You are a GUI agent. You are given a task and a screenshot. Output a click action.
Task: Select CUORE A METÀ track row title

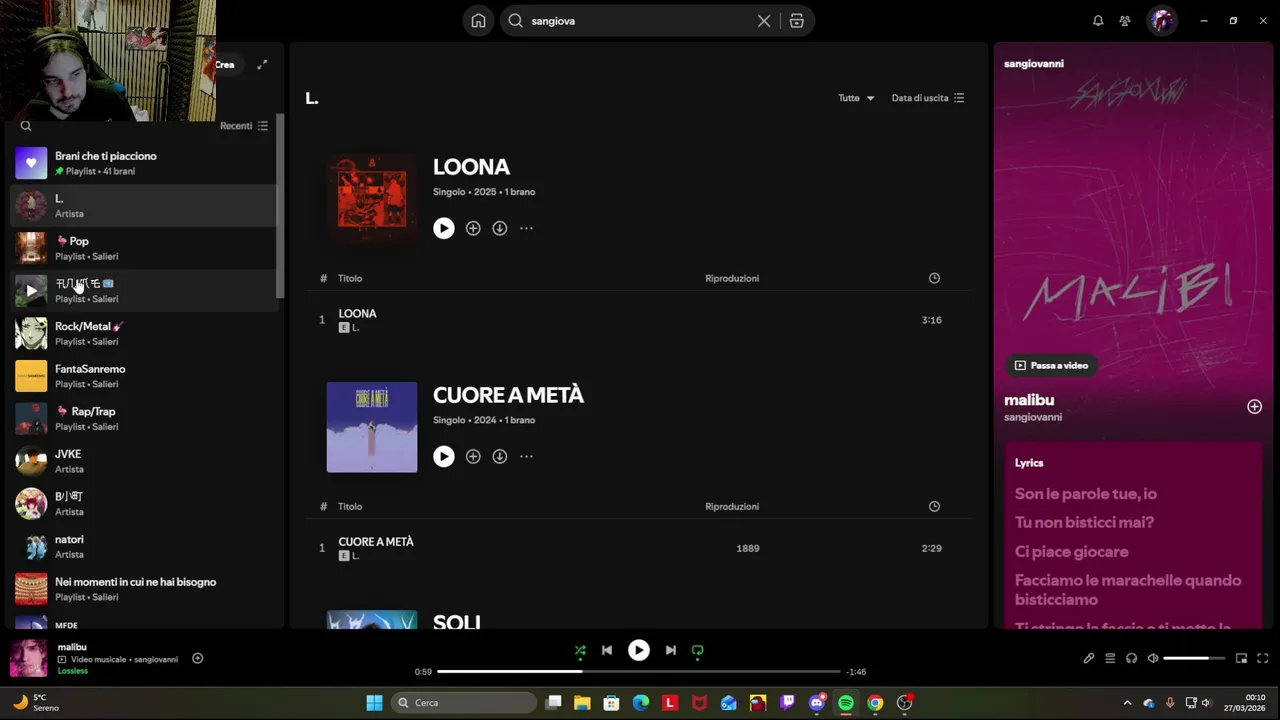pos(376,541)
